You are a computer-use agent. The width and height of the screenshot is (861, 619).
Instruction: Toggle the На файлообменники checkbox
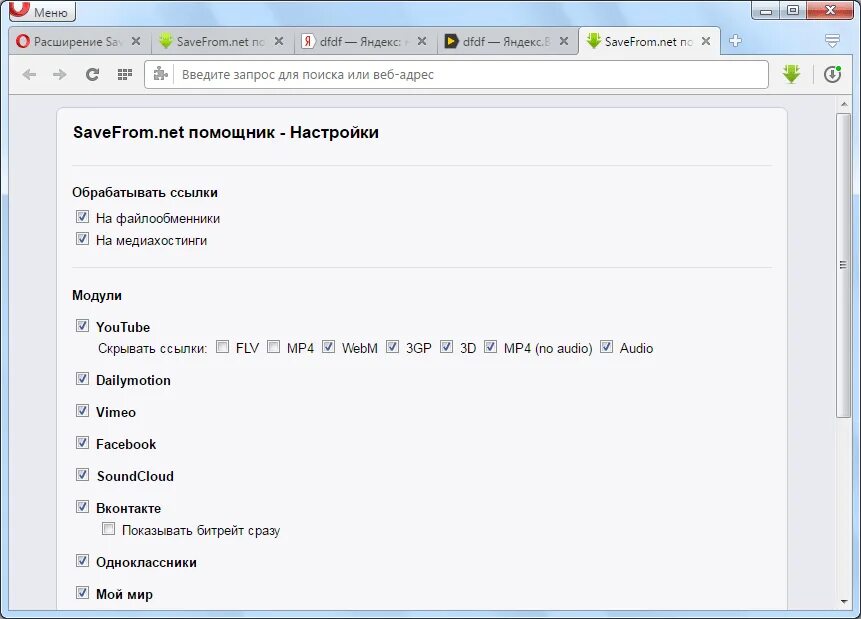[82, 217]
